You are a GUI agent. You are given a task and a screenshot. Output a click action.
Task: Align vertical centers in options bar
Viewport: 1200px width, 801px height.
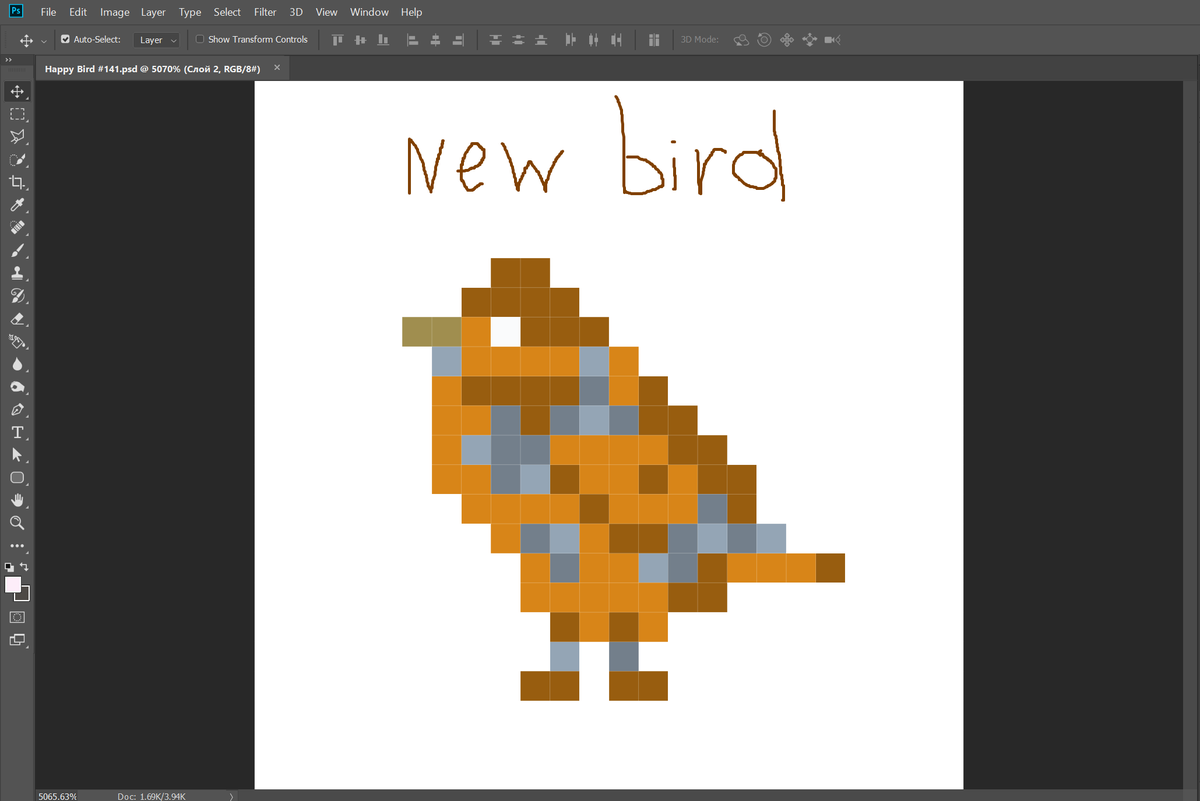(x=360, y=40)
